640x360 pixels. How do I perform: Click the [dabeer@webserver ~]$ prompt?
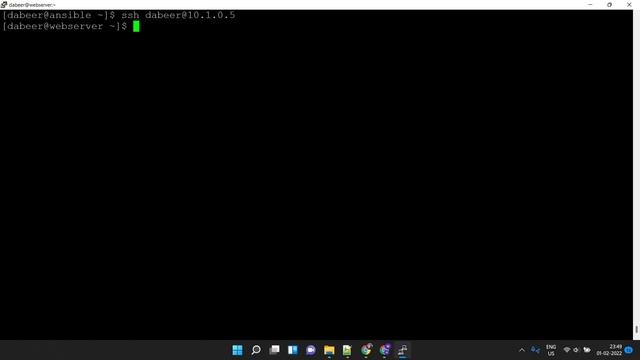point(64,27)
